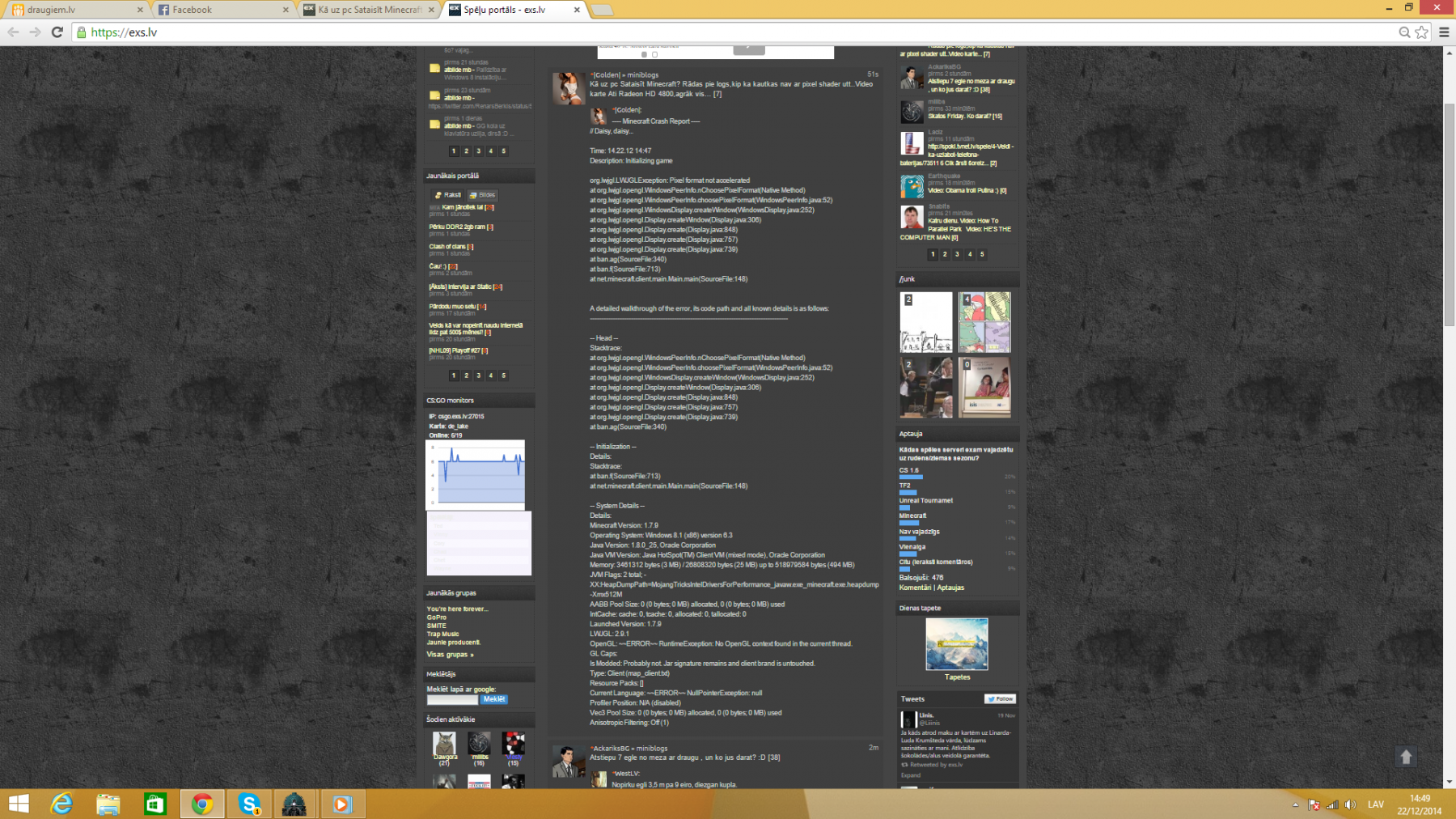Viewport: 1456px width, 819px height.
Task: Open Windows Store from taskbar
Action: tap(154, 804)
